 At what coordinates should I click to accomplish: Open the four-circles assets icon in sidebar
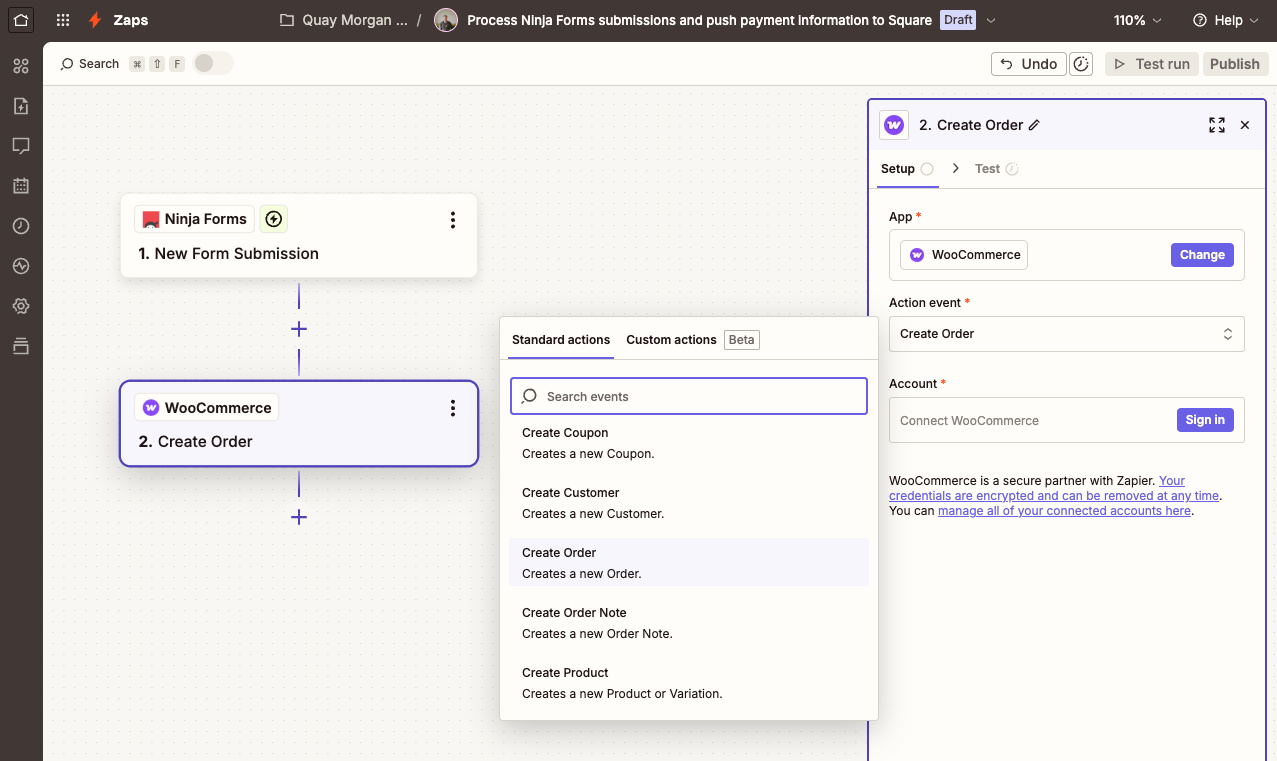pyautogui.click(x=21, y=66)
